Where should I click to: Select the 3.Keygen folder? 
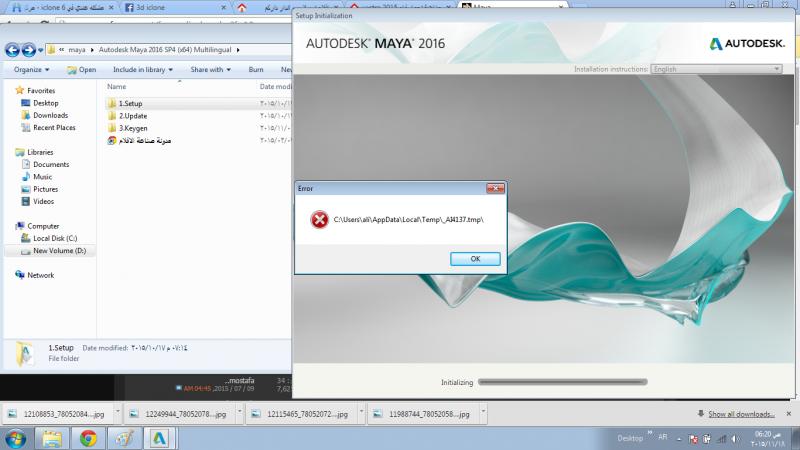pyautogui.click(x=133, y=128)
